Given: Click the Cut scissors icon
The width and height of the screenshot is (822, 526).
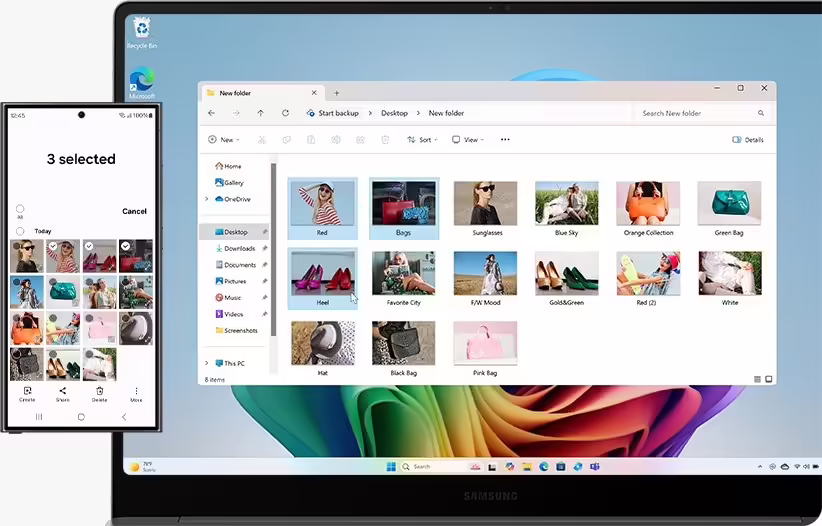Looking at the screenshot, I should tap(262, 139).
